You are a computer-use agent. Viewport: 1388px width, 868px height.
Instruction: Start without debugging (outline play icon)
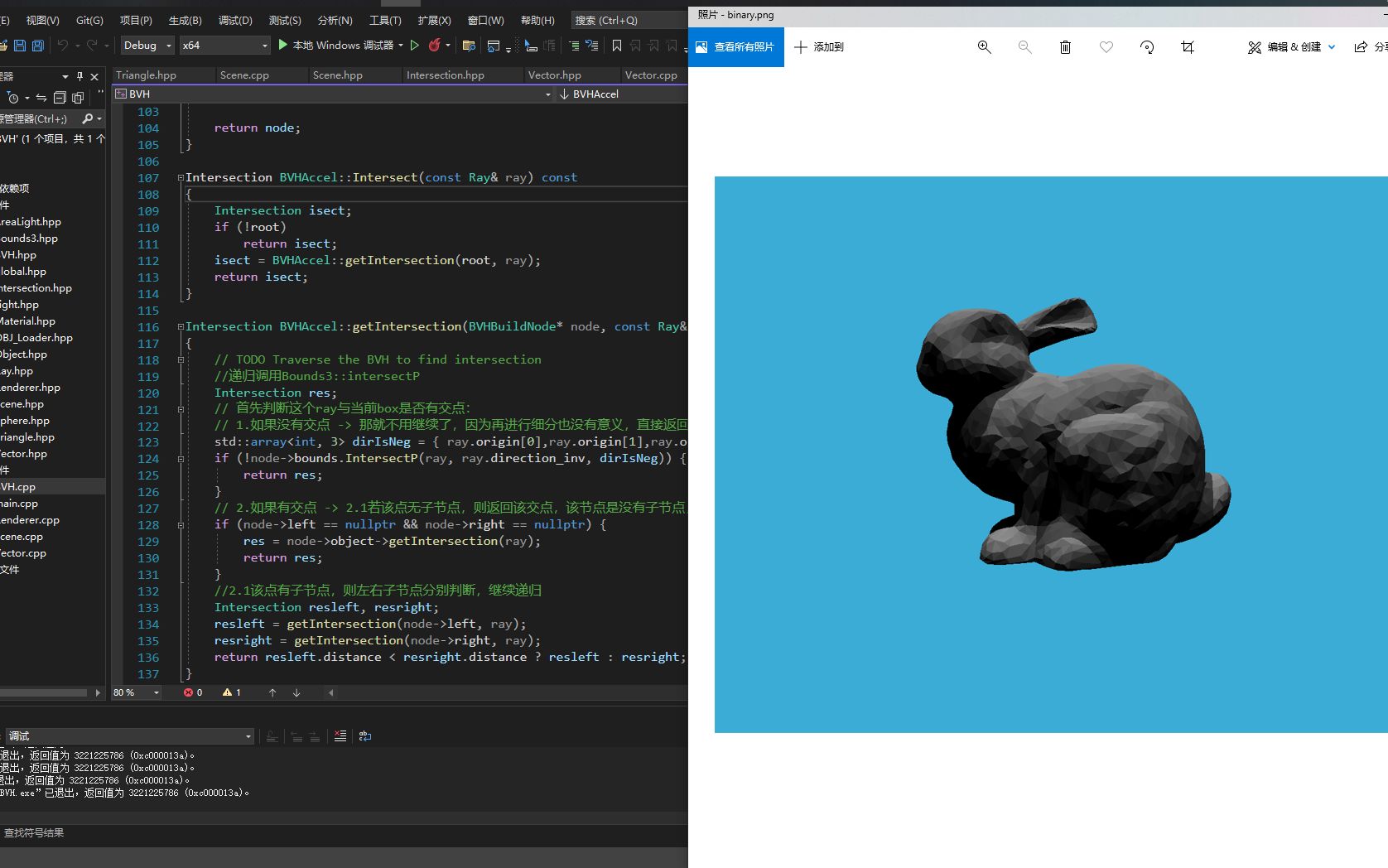point(415,46)
